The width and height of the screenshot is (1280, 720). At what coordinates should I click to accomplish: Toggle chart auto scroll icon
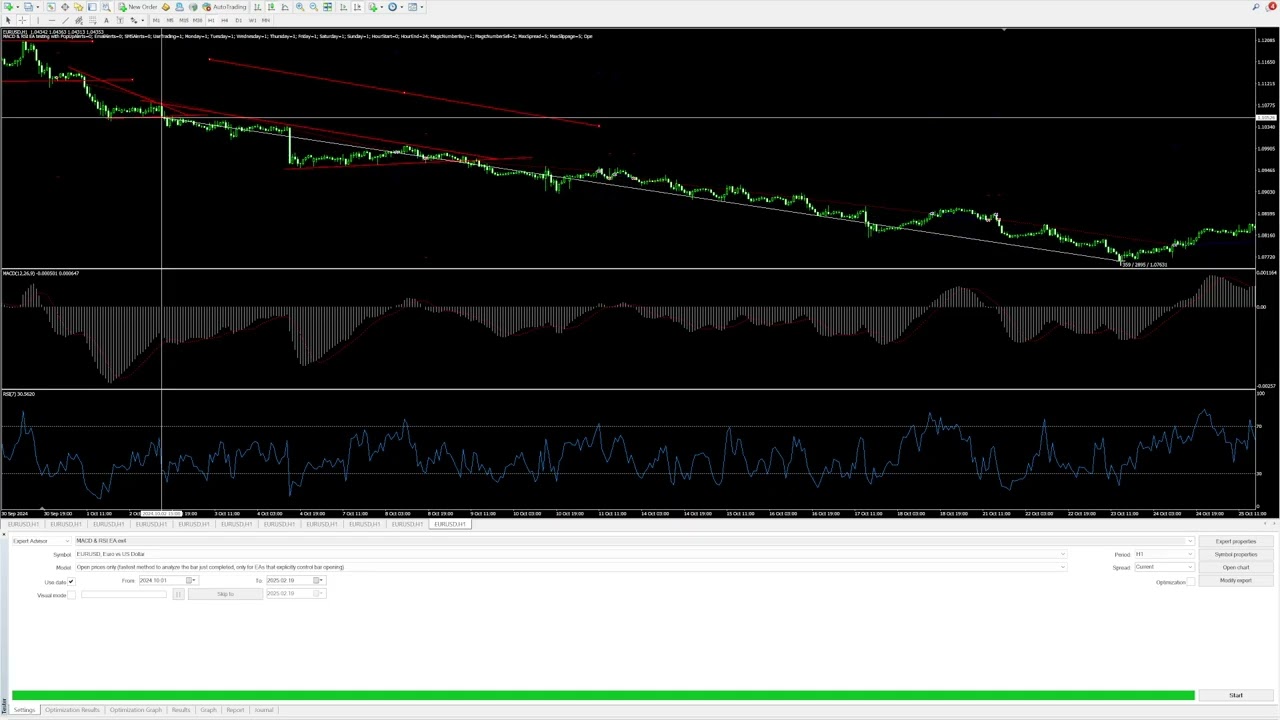(343, 7)
